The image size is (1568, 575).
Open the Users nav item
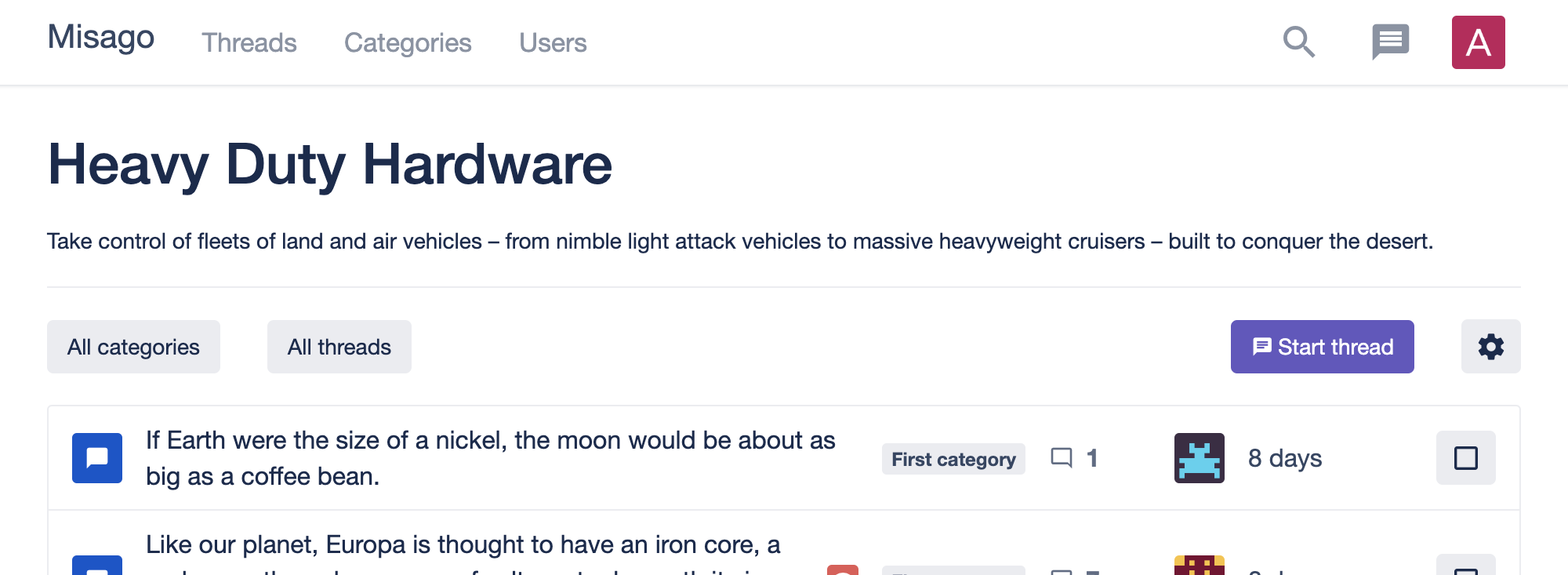tap(553, 42)
